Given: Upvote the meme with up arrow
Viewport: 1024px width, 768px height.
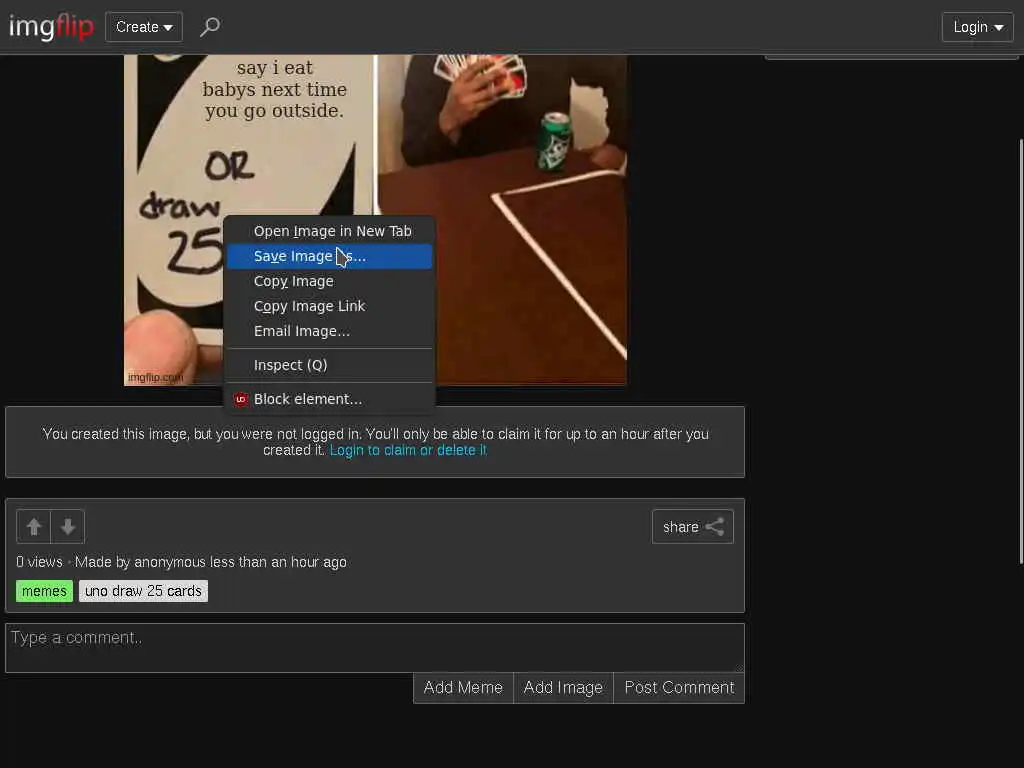Looking at the screenshot, I should [33, 526].
